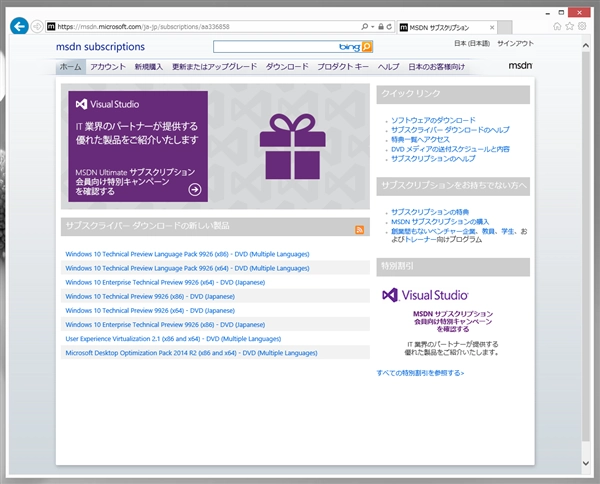Click the browser forward arrow button
600x484 pixels.
pyautogui.click(x=37, y=26)
